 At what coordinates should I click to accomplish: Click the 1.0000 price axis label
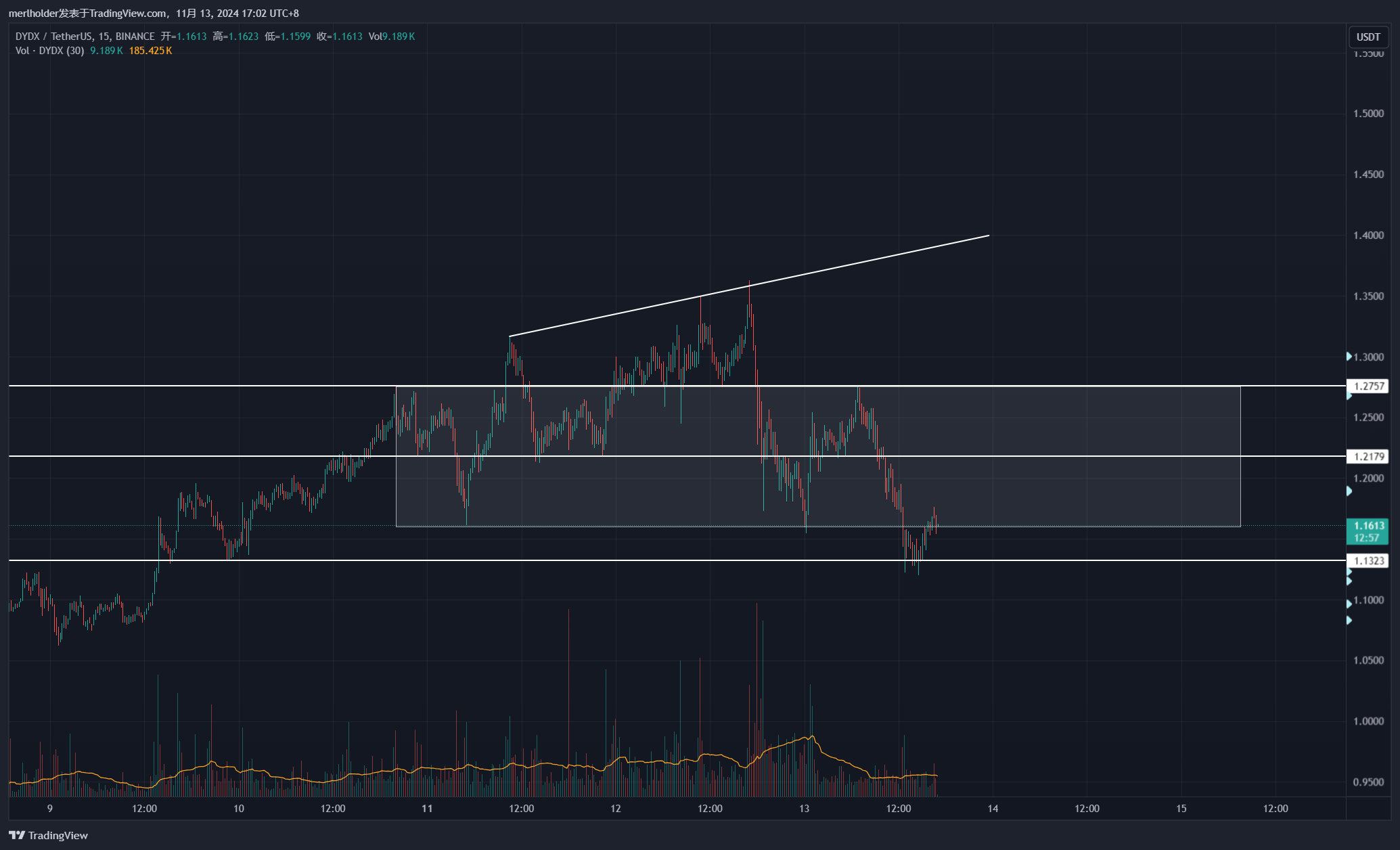pos(1368,721)
